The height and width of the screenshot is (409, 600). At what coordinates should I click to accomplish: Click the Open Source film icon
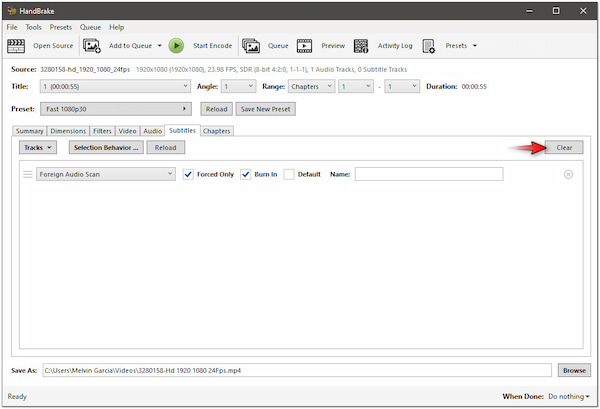(x=16, y=45)
